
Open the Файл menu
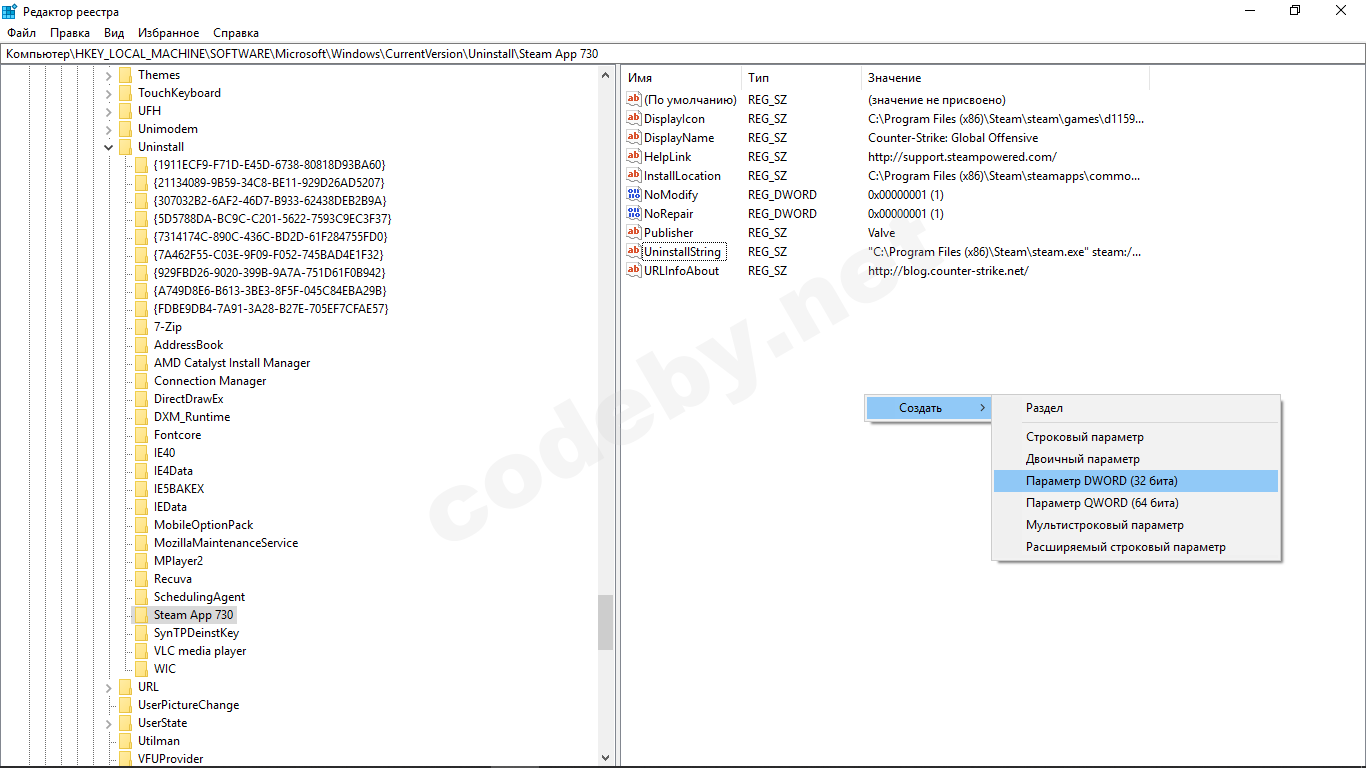tap(21, 33)
